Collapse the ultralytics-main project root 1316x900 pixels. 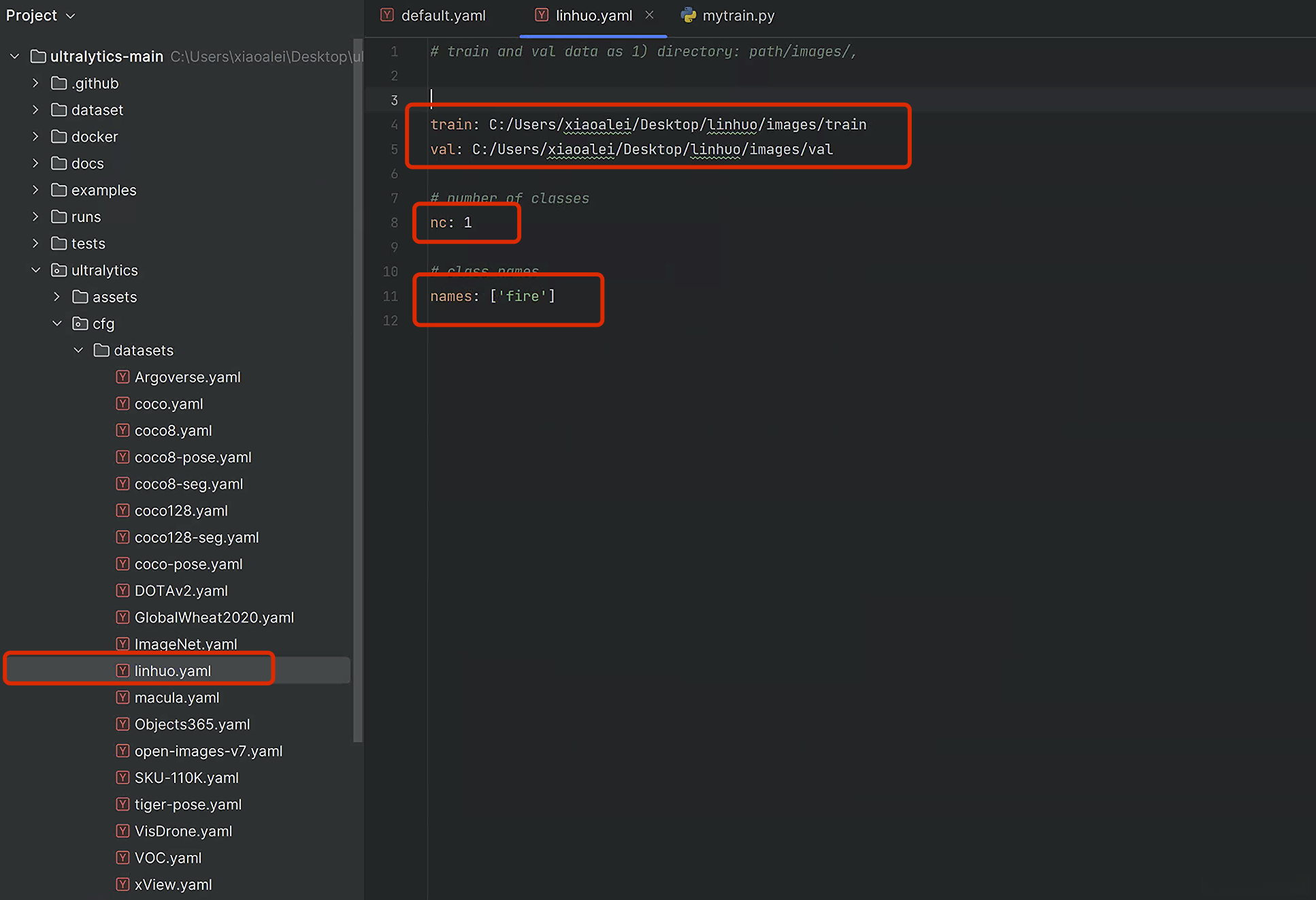14,56
